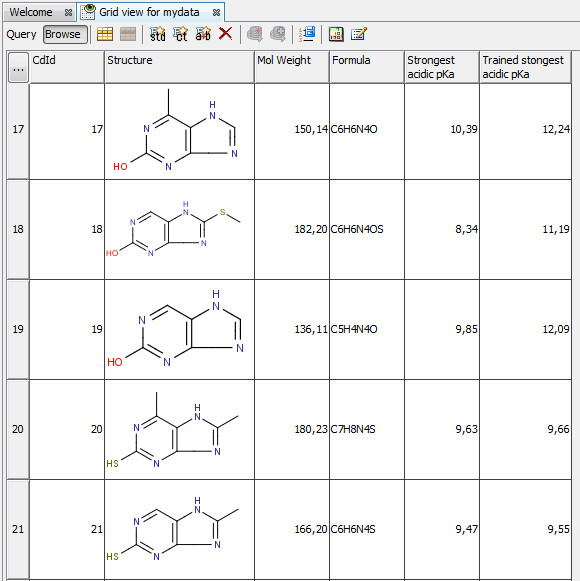The height and width of the screenshot is (581, 580).
Task: Click Mol Weight cell 180,23
Action: tap(292, 430)
